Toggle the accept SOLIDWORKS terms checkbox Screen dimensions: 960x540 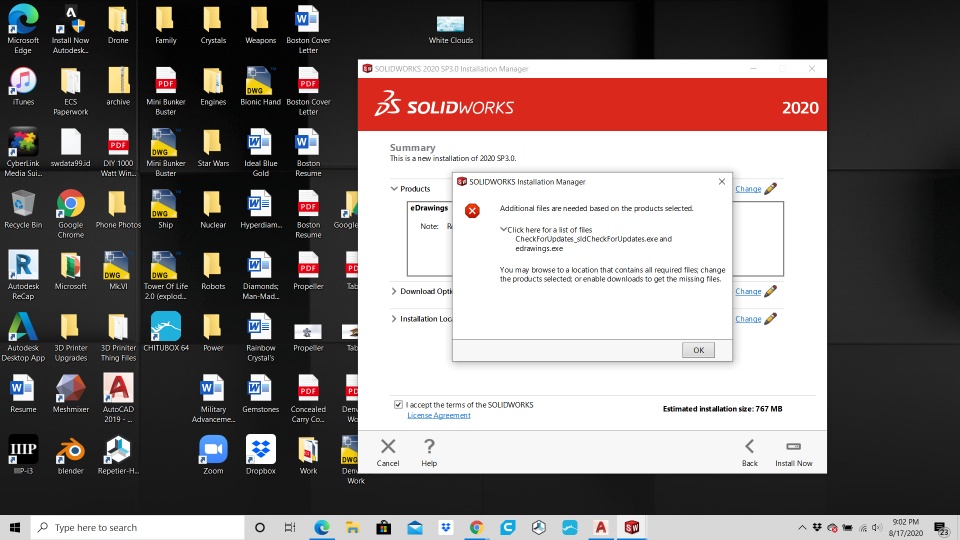[398, 405]
